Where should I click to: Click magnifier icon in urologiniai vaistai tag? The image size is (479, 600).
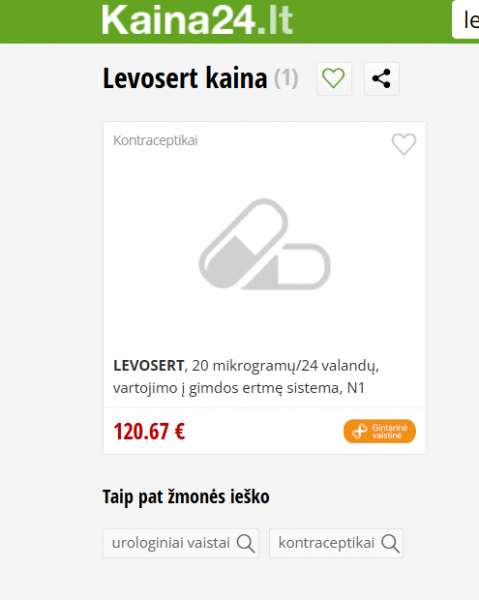tap(245, 543)
